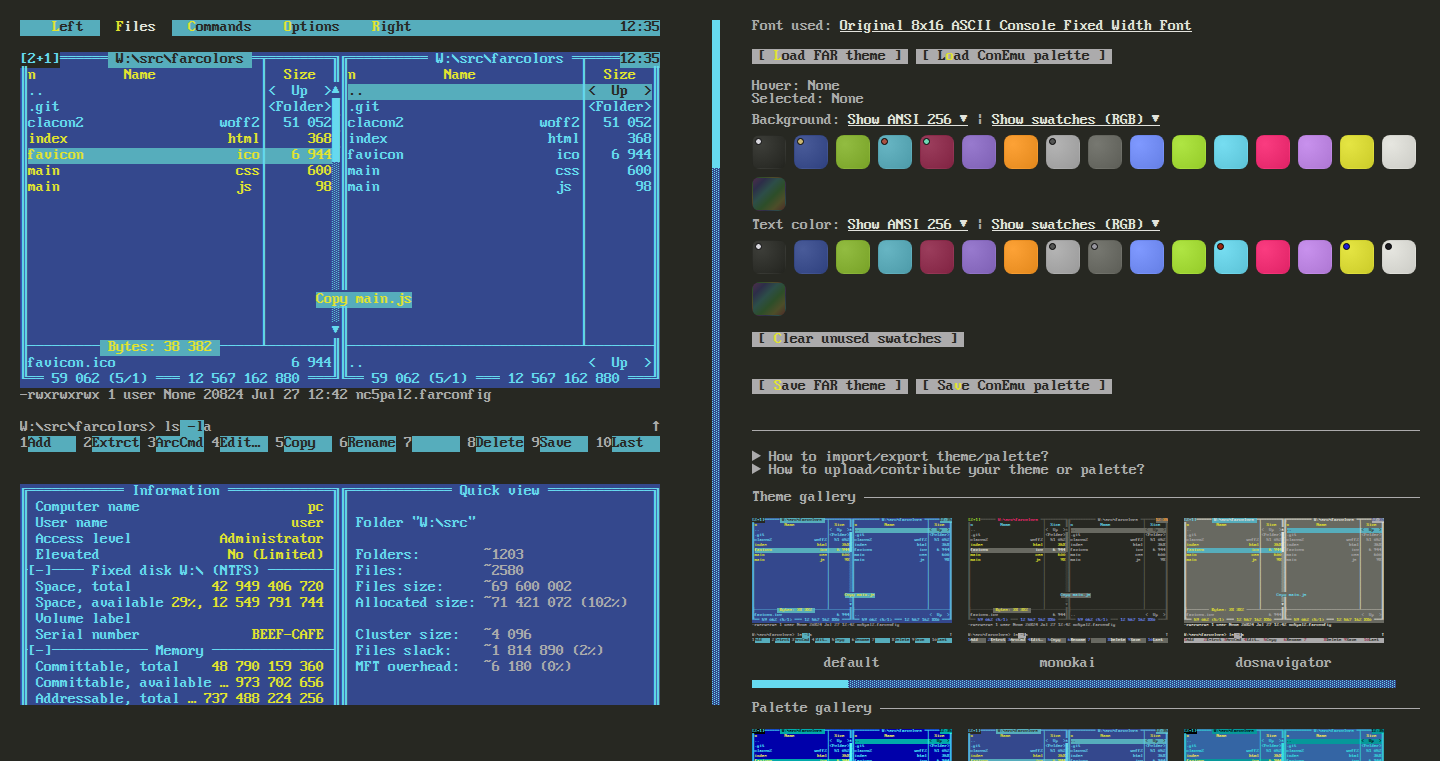The width and height of the screenshot is (1440, 761).
Task: Click the Copy main.js popup
Action: click(364, 299)
